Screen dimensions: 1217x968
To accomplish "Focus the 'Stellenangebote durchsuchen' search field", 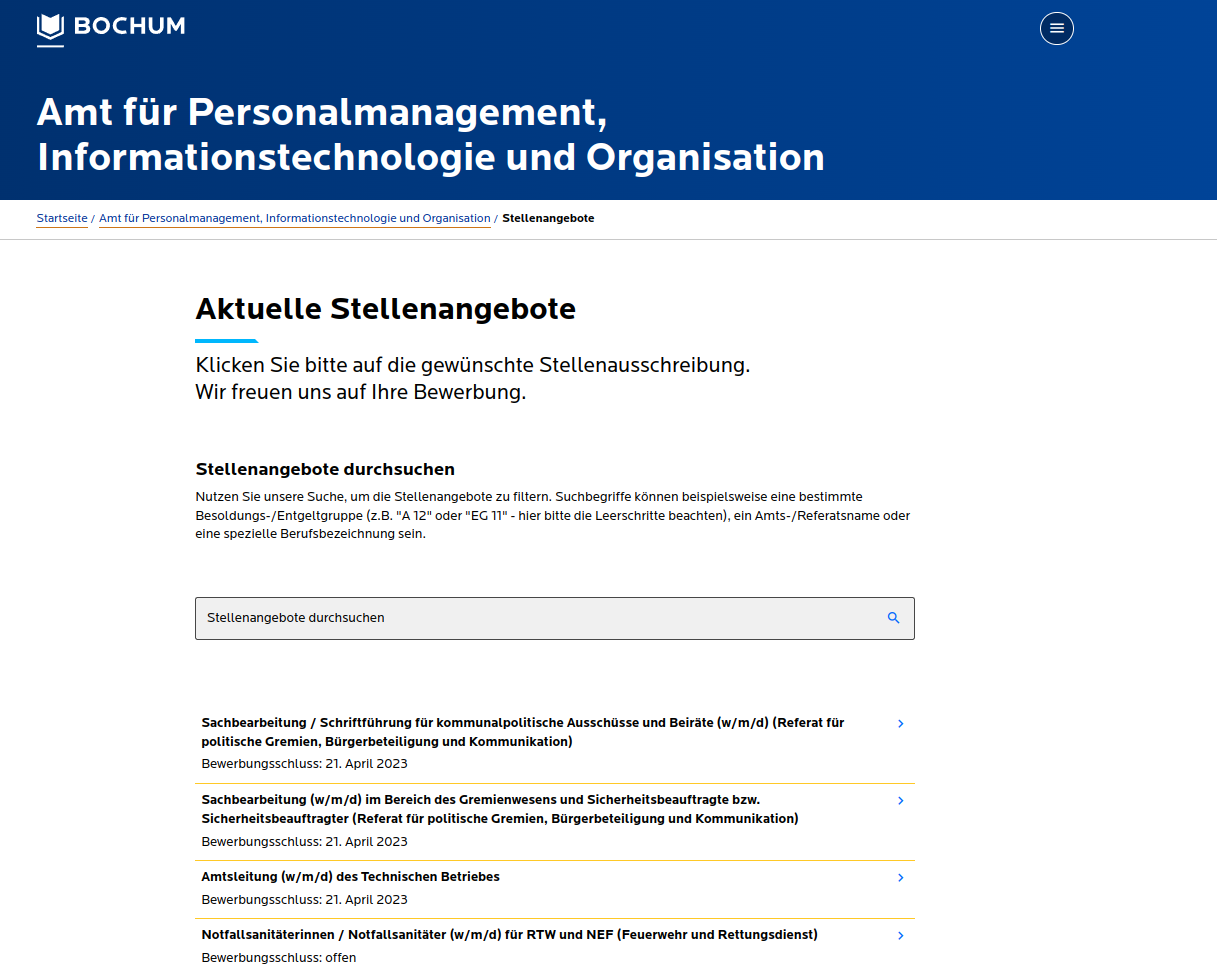I will [535, 618].
